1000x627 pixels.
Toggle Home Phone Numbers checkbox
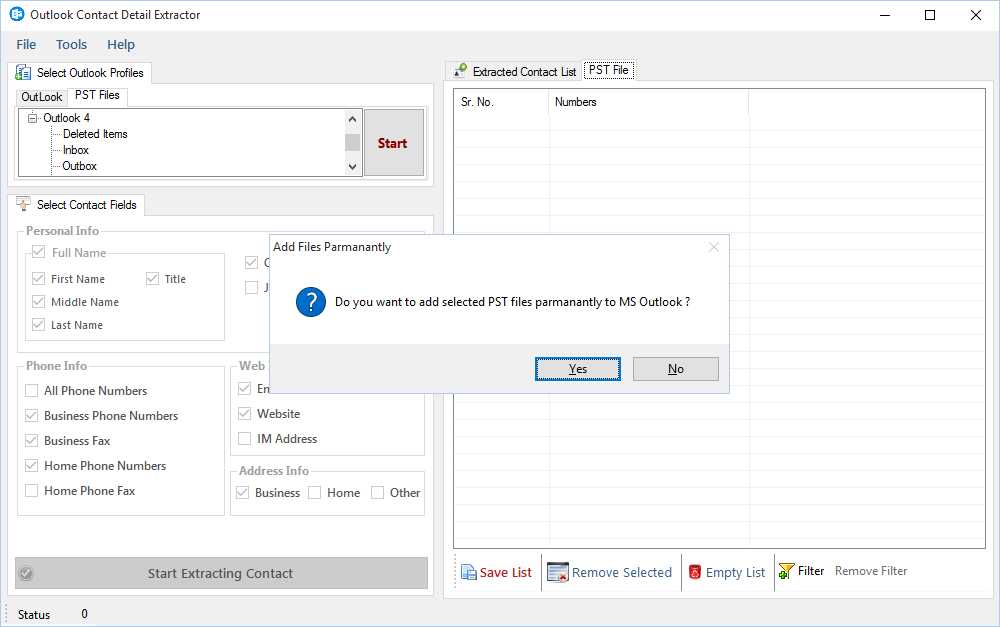pos(31,466)
